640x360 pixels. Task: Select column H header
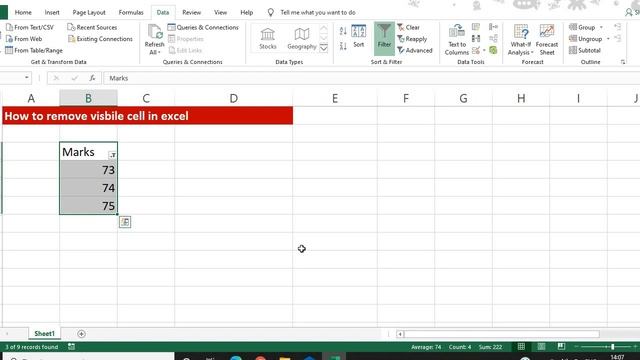(x=521, y=98)
